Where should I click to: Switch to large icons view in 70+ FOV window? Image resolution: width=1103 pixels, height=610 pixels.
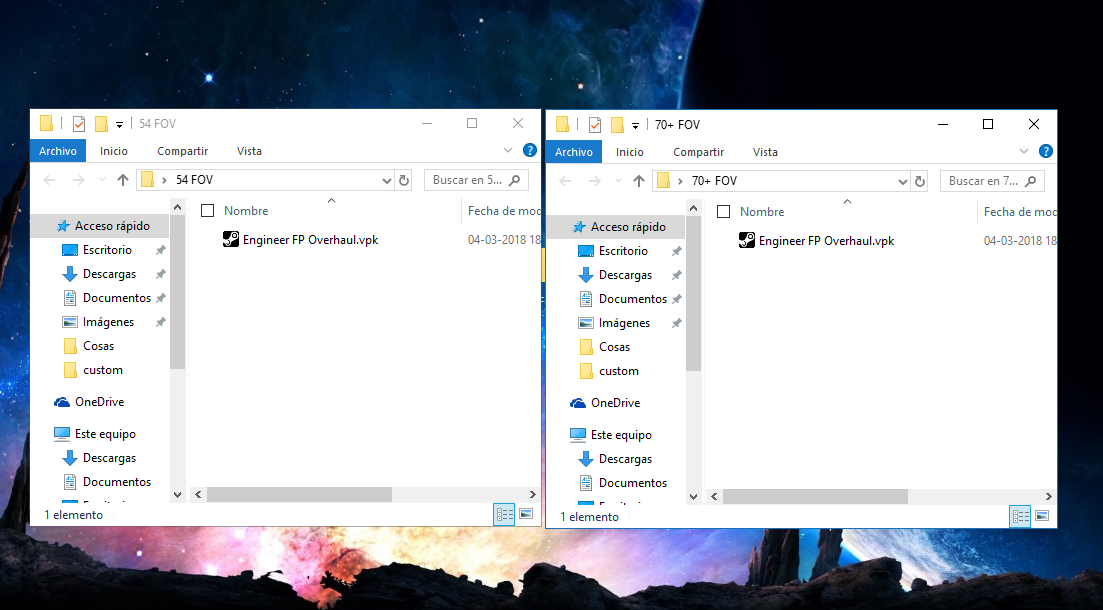(x=1042, y=516)
